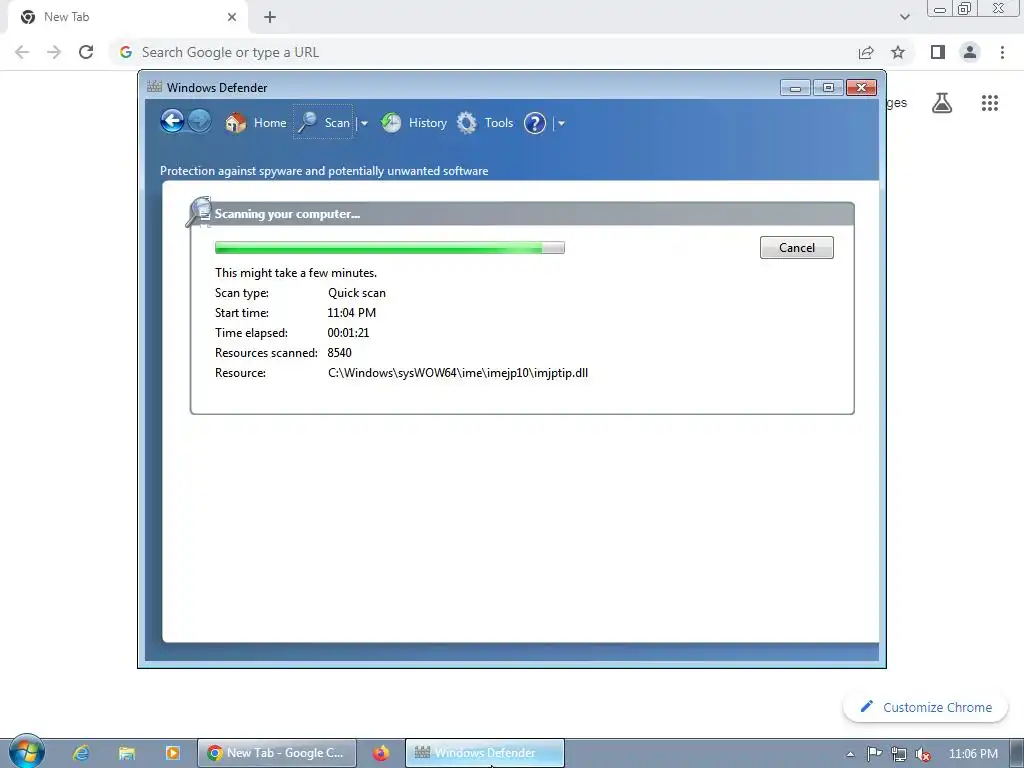Open the Home page in Windows Defender
This screenshot has height=768, width=1024.
pos(255,123)
